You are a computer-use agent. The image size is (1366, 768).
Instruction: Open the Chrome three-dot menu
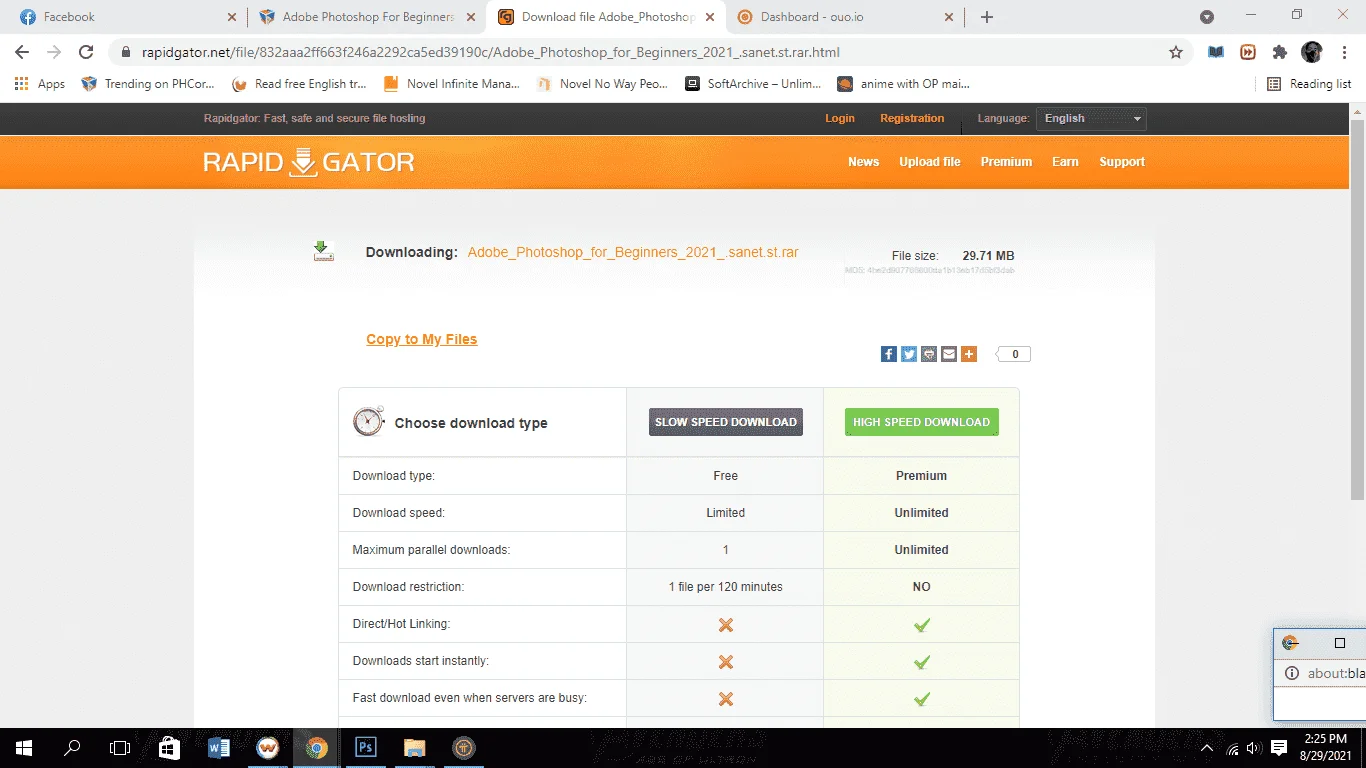click(x=1343, y=52)
